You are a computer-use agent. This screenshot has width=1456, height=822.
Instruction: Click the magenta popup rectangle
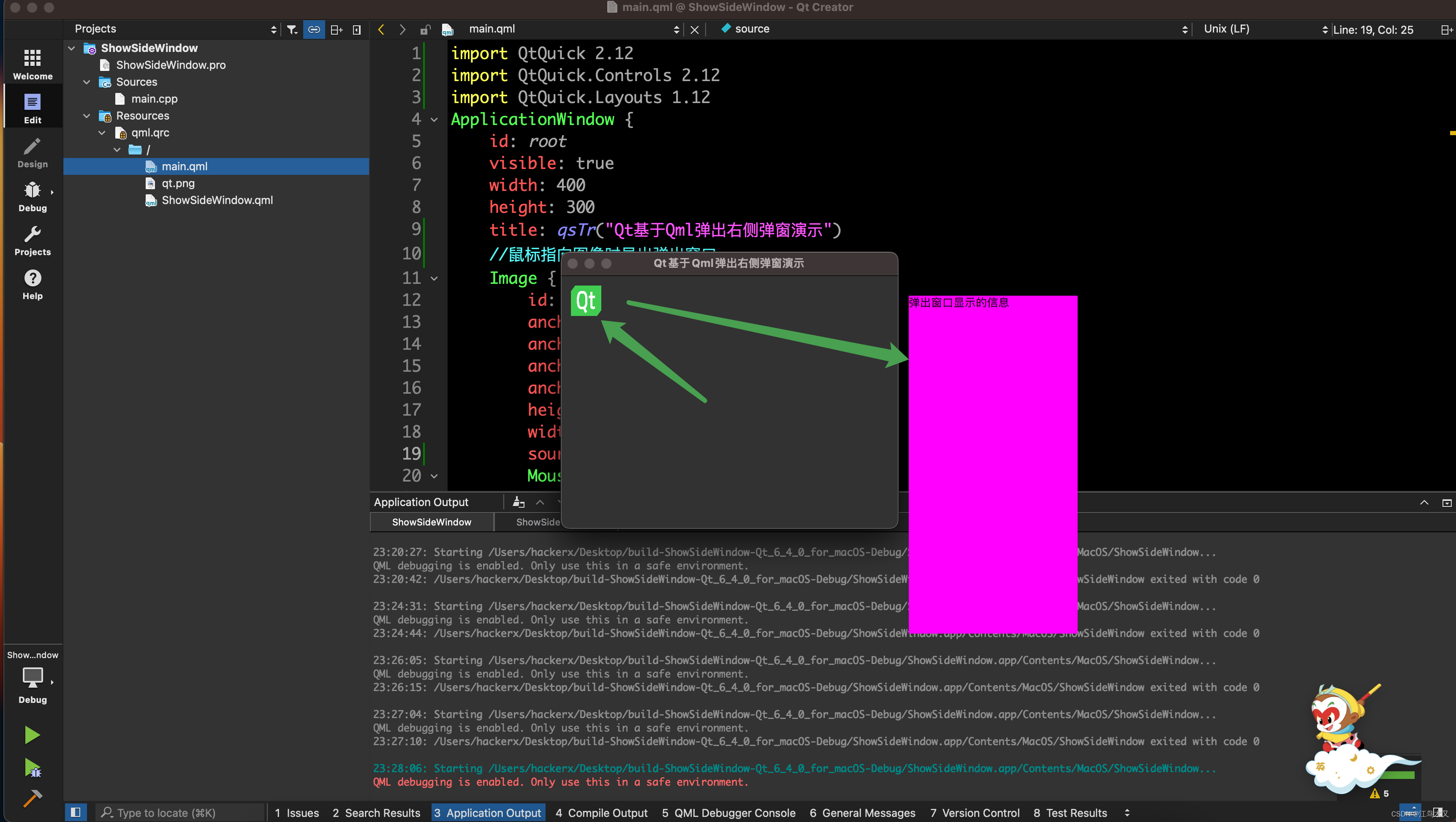992,463
